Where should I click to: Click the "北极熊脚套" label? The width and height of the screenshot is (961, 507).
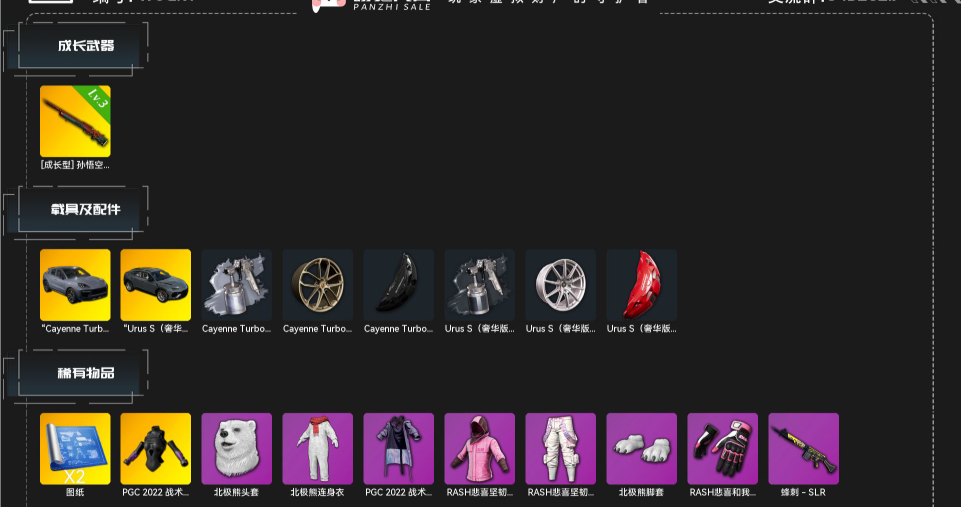642,492
